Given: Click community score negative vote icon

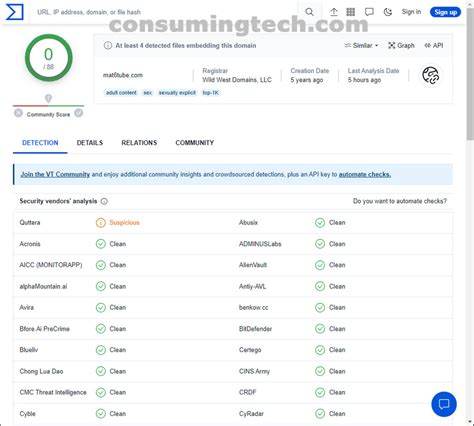Looking at the screenshot, I should click(x=18, y=113).
